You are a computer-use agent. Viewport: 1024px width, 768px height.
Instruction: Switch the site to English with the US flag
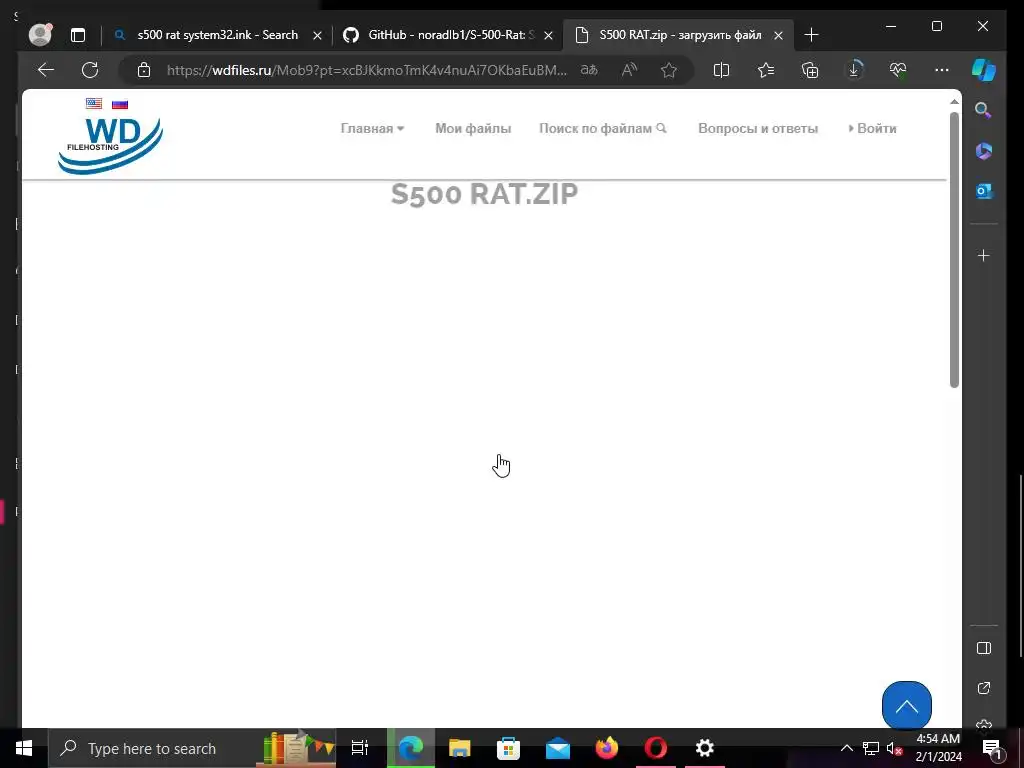tap(94, 103)
